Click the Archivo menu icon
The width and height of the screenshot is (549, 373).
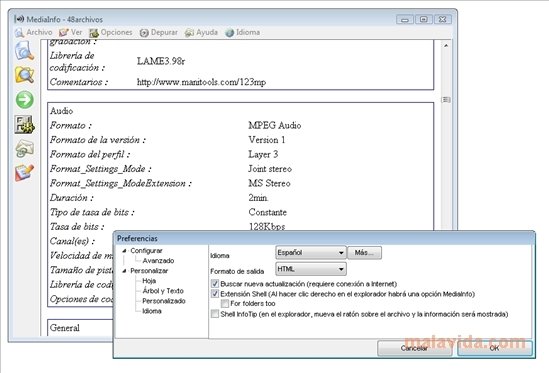click(x=20, y=33)
